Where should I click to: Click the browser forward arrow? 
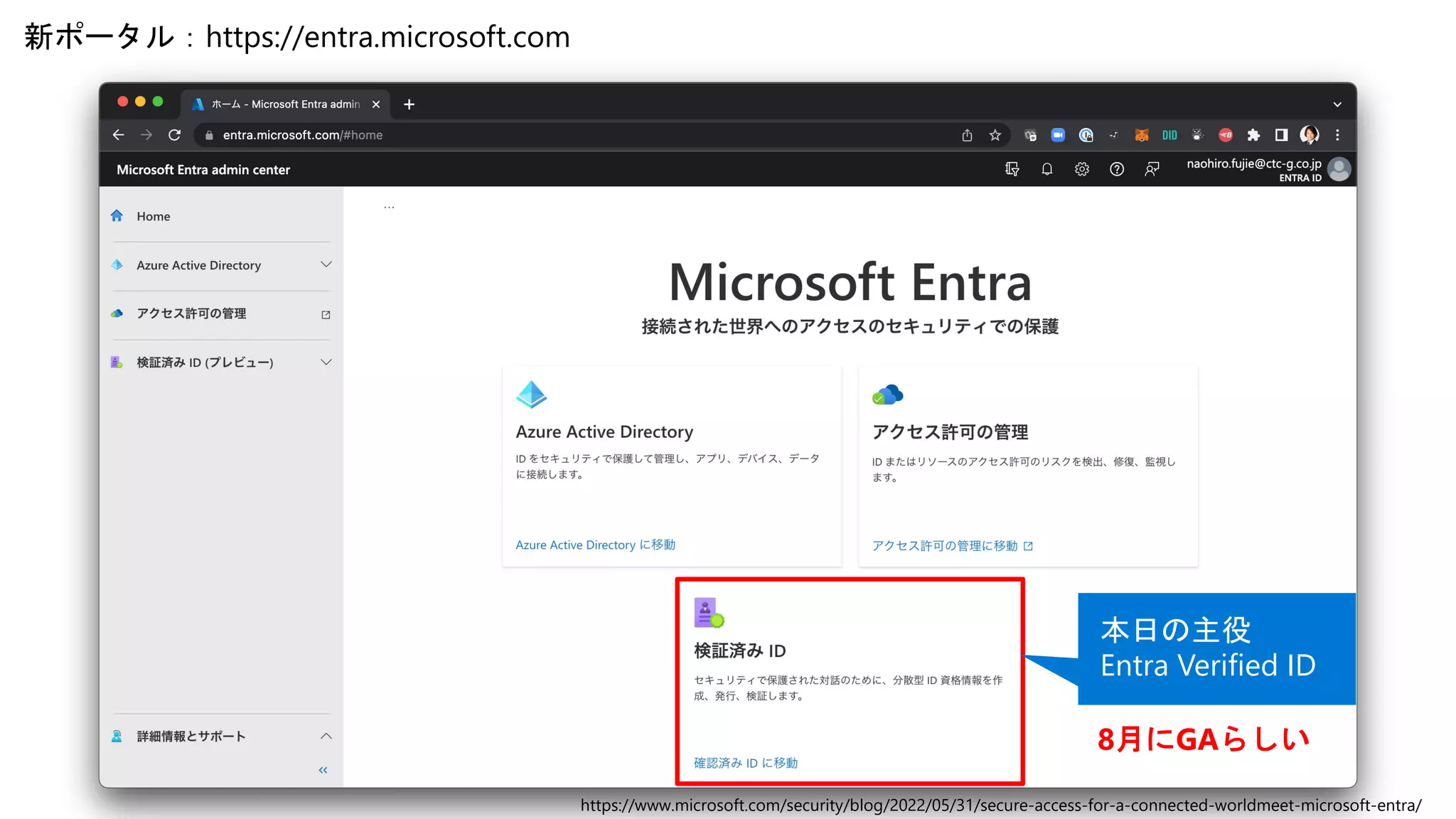146,135
